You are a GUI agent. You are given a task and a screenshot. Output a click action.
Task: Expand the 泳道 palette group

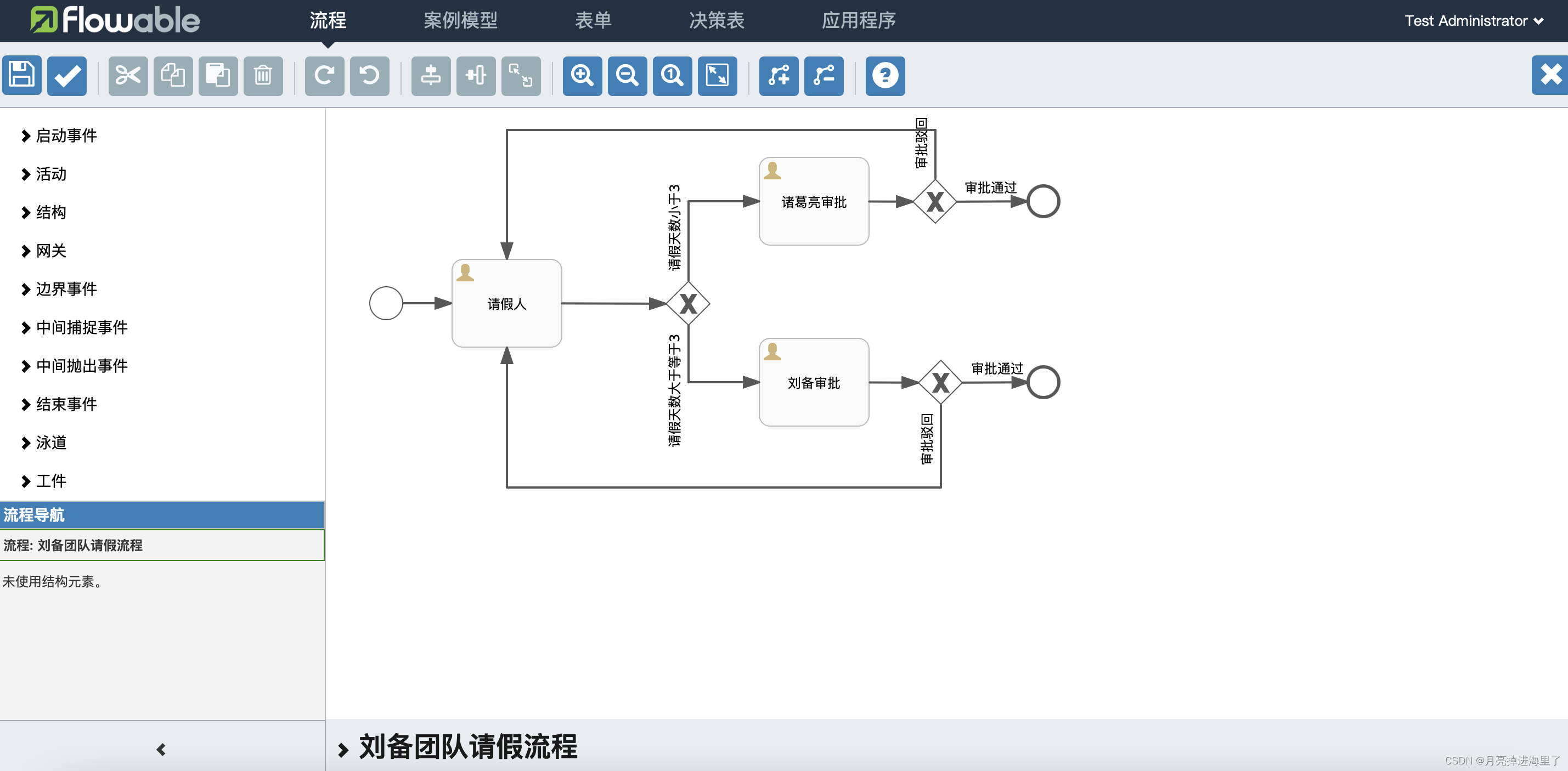tap(44, 443)
